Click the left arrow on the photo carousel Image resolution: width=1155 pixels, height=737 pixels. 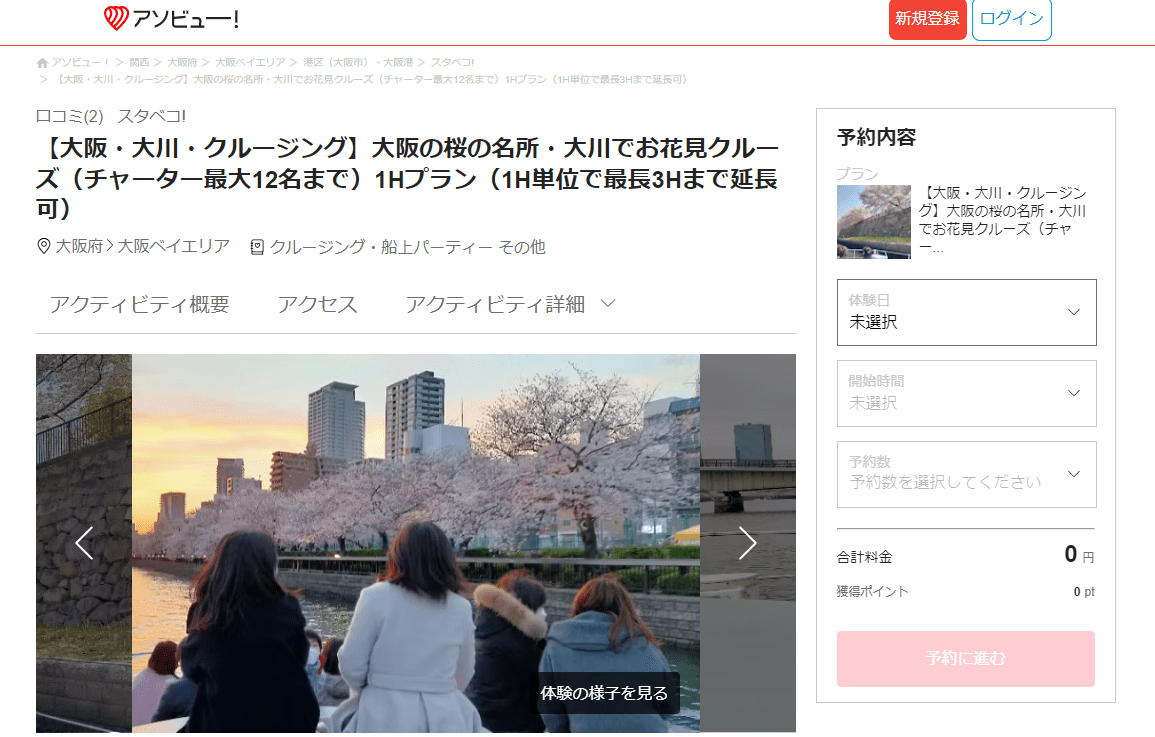(x=84, y=543)
